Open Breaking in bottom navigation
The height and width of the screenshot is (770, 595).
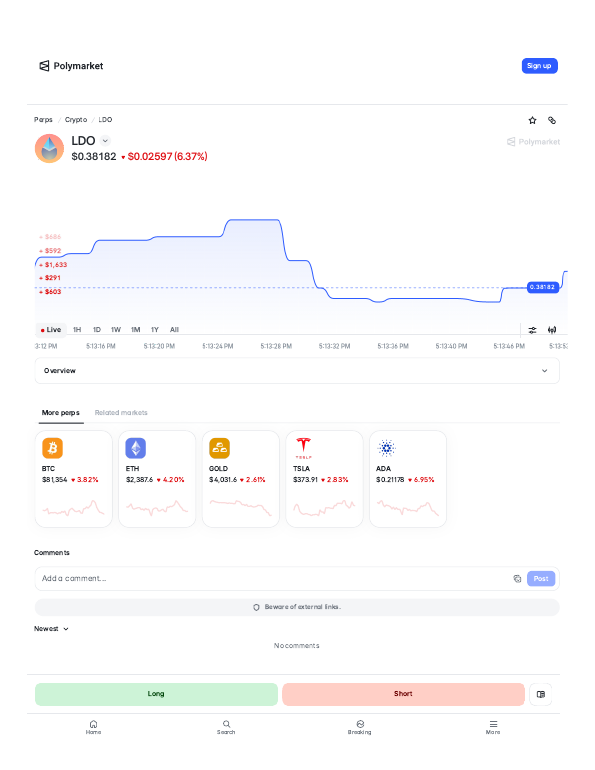360,727
